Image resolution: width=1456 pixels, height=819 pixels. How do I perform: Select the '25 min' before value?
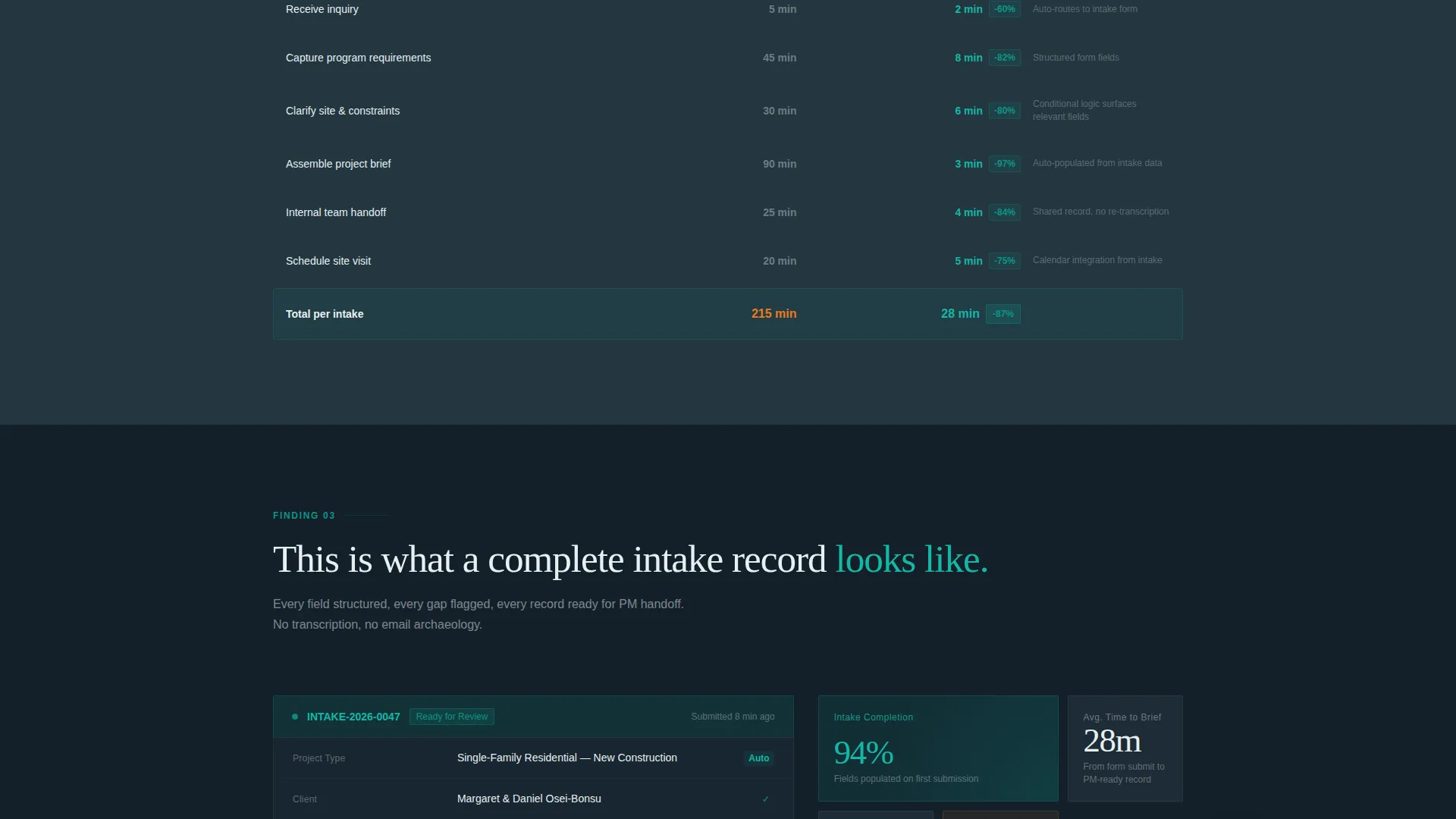(x=780, y=212)
